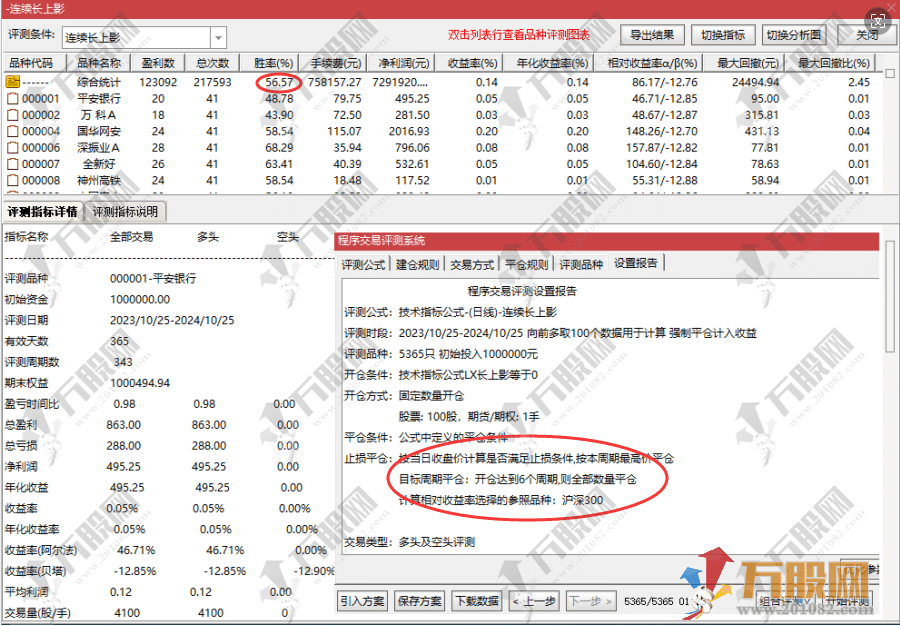Click the 68.29 win rate cell
The height and width of the screenshot is (626, 900).
point(280,148)
